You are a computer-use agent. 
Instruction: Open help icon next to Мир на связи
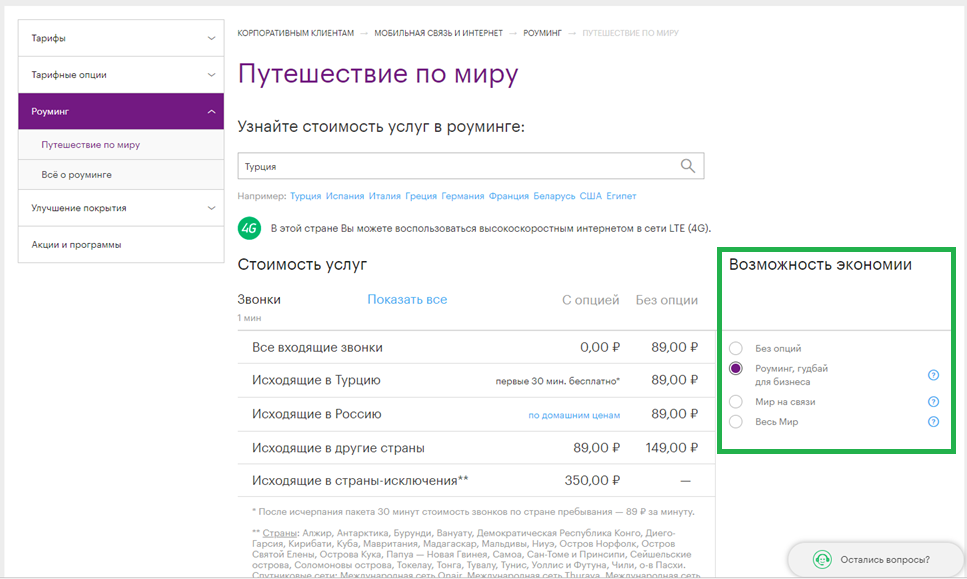933,402
